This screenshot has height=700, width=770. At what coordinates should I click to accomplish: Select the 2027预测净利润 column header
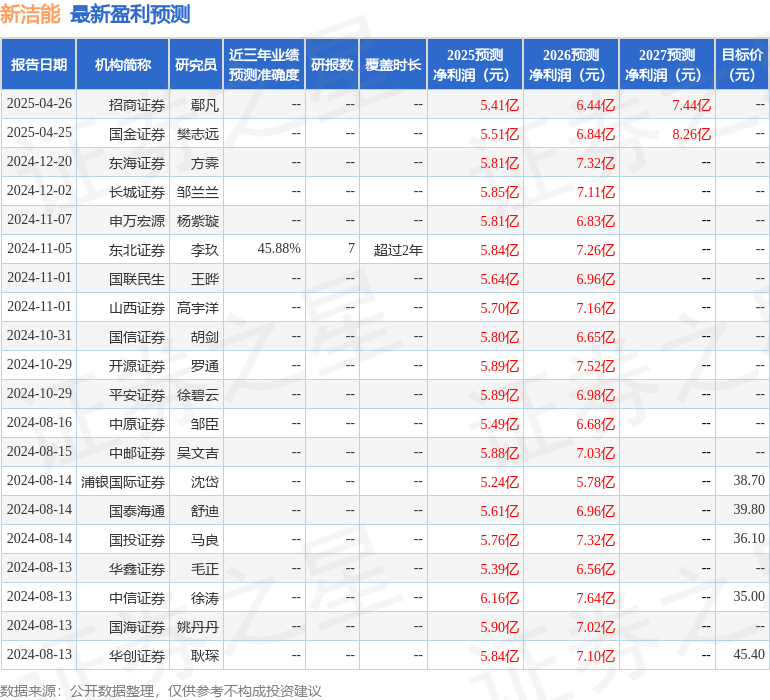[x=667, y=65]
